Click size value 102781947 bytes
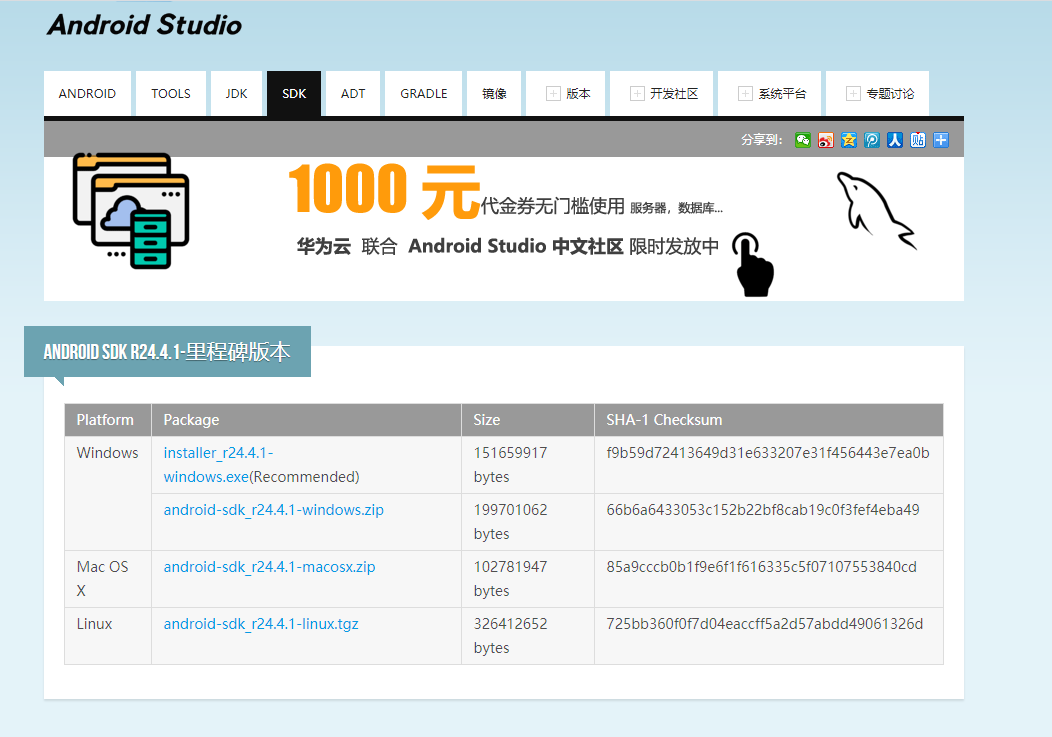 (x=511, y=579)
